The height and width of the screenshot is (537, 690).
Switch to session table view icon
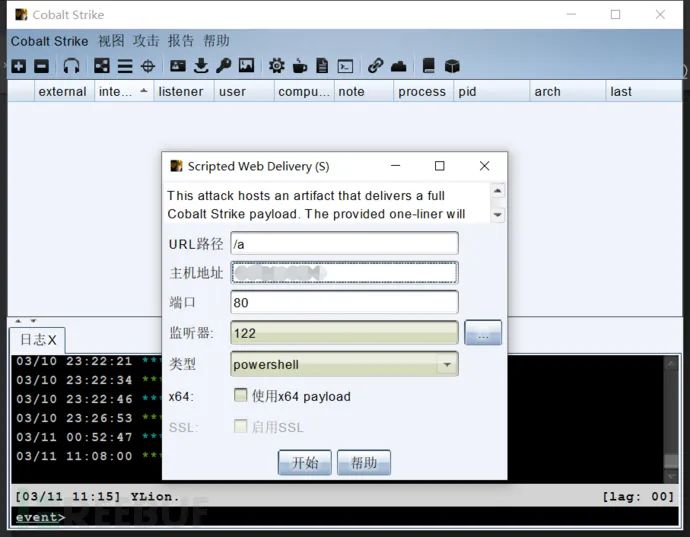click(x=125, y=66)
